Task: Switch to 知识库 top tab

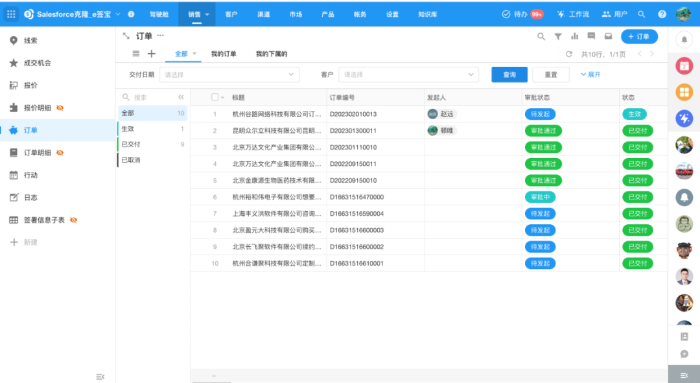Action: [427, 14]
